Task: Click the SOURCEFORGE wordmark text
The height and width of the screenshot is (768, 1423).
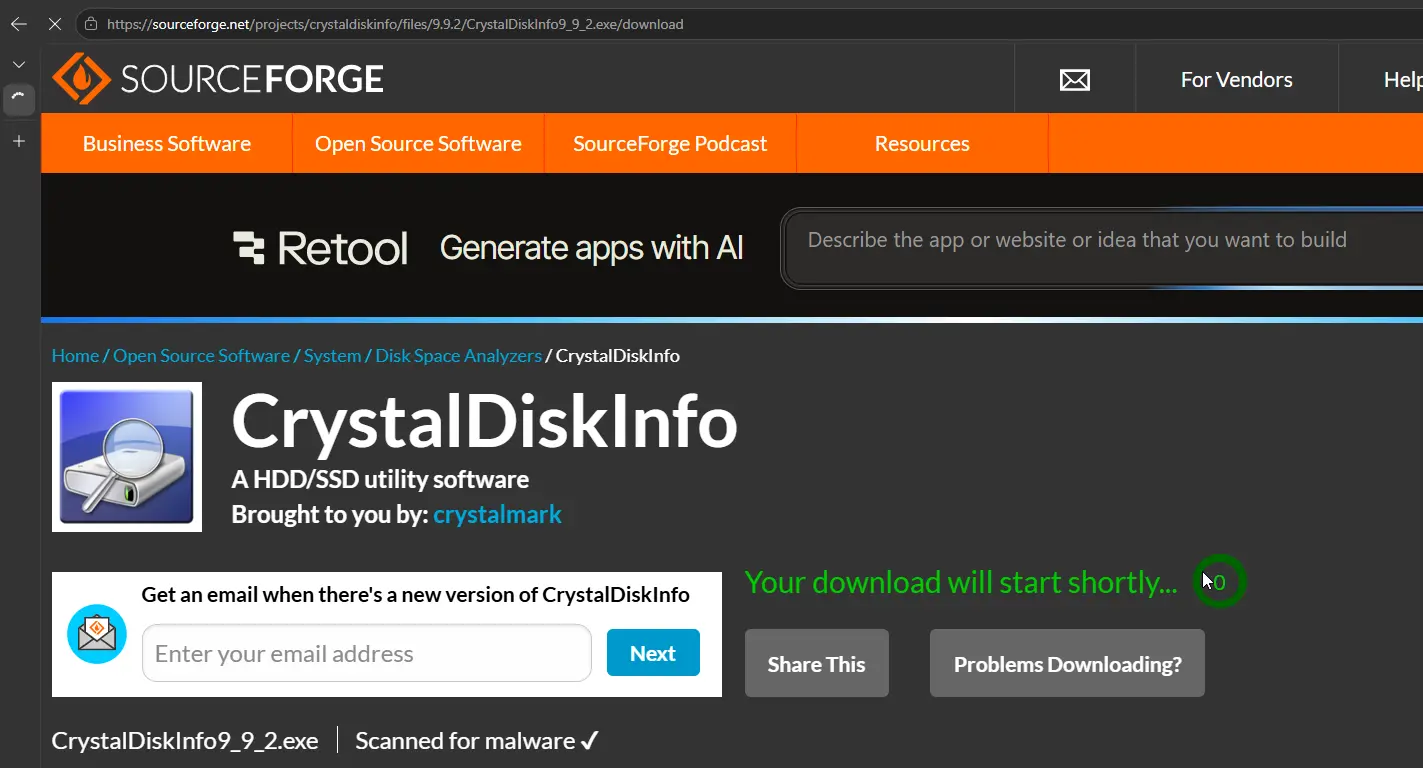Action: pyautogui.click(x=252, y=79)
